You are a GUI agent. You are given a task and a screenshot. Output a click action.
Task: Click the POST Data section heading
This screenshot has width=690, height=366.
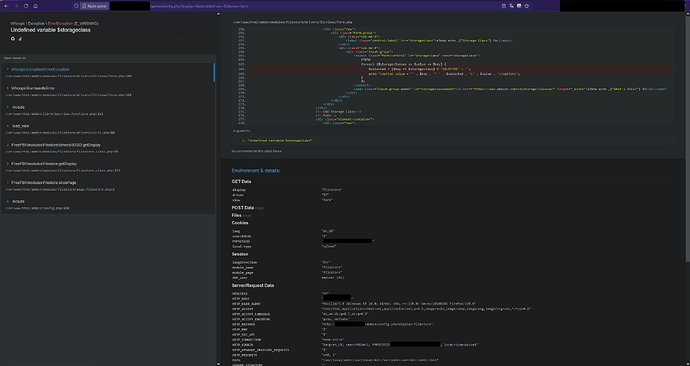(243, 208)
